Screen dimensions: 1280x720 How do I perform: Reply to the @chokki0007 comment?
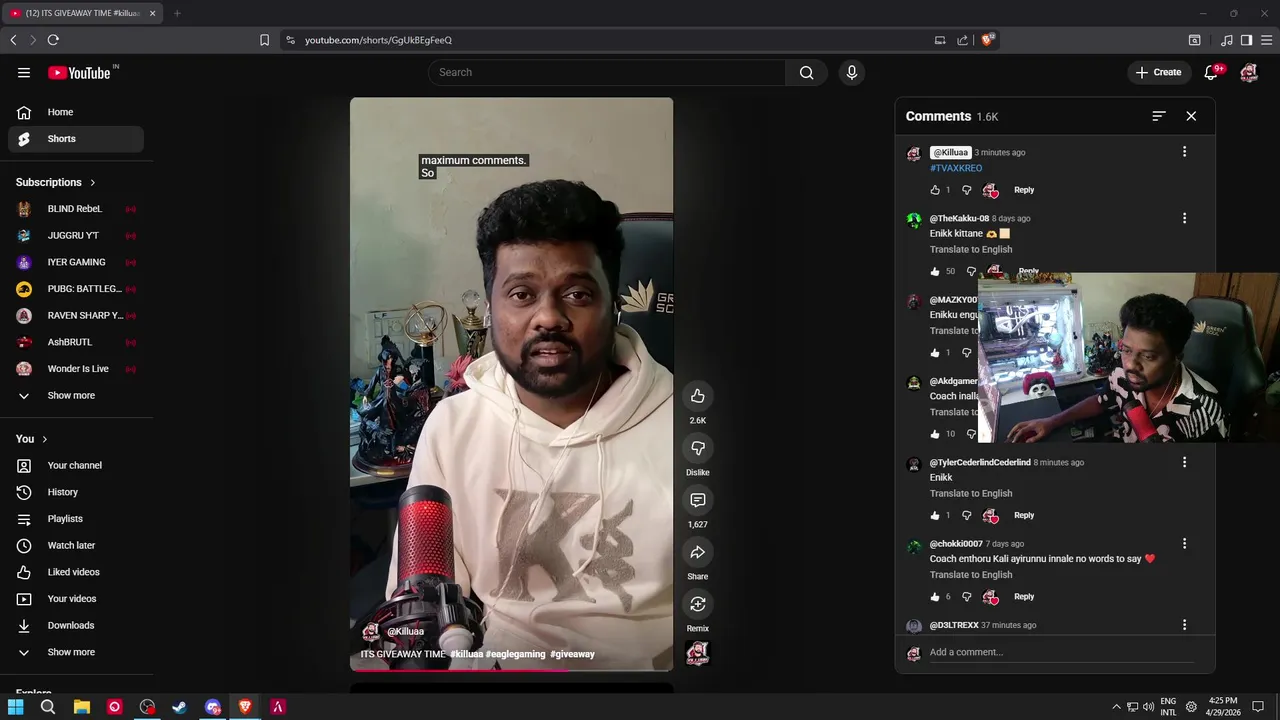(1024, 597)
